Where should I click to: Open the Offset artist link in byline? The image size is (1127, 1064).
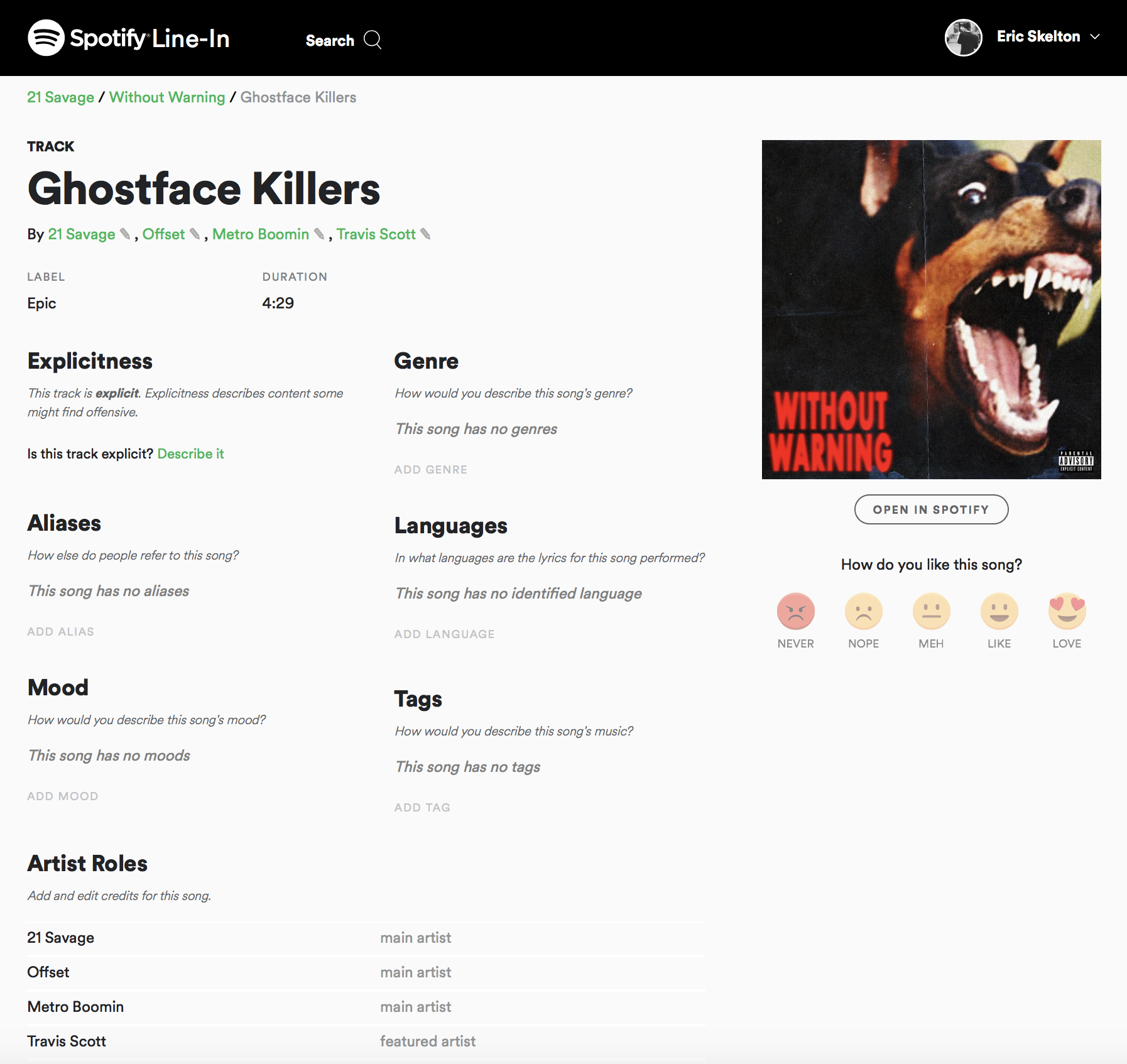(163, 234)
